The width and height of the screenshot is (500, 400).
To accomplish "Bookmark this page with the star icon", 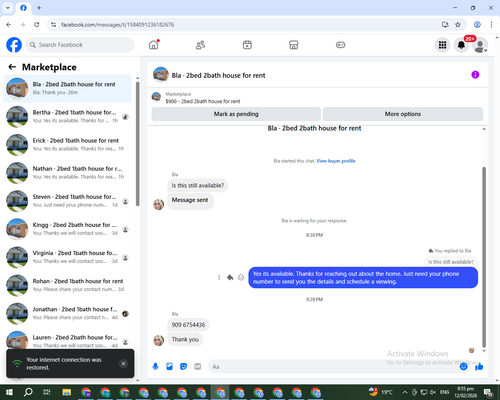I will pyautogui.click(x=458, y=25).
